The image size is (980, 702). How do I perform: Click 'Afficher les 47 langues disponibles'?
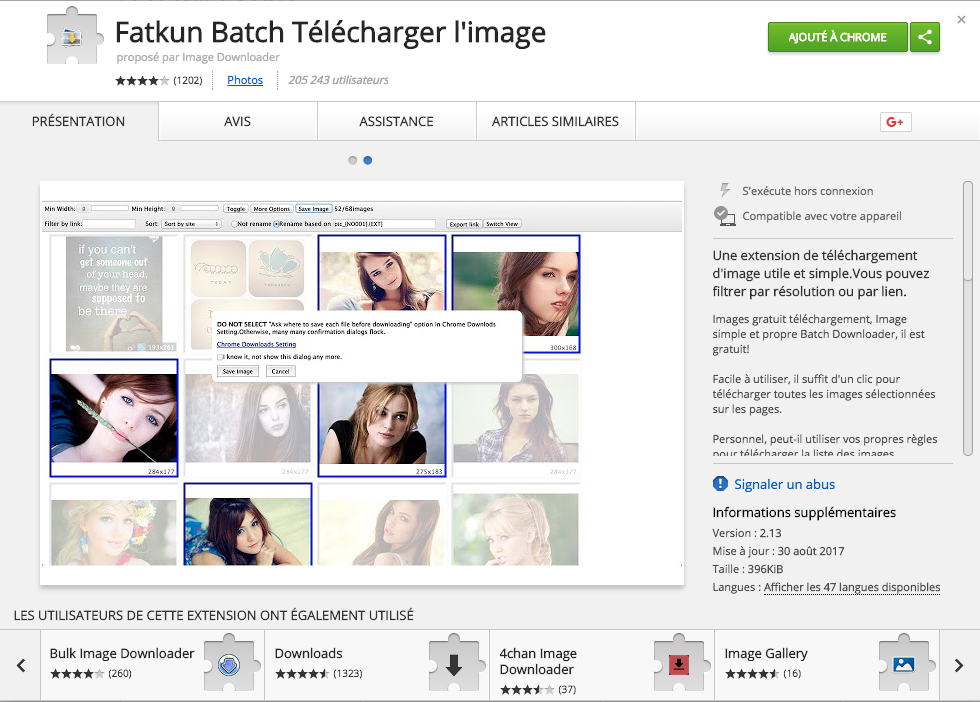[852, 587]
